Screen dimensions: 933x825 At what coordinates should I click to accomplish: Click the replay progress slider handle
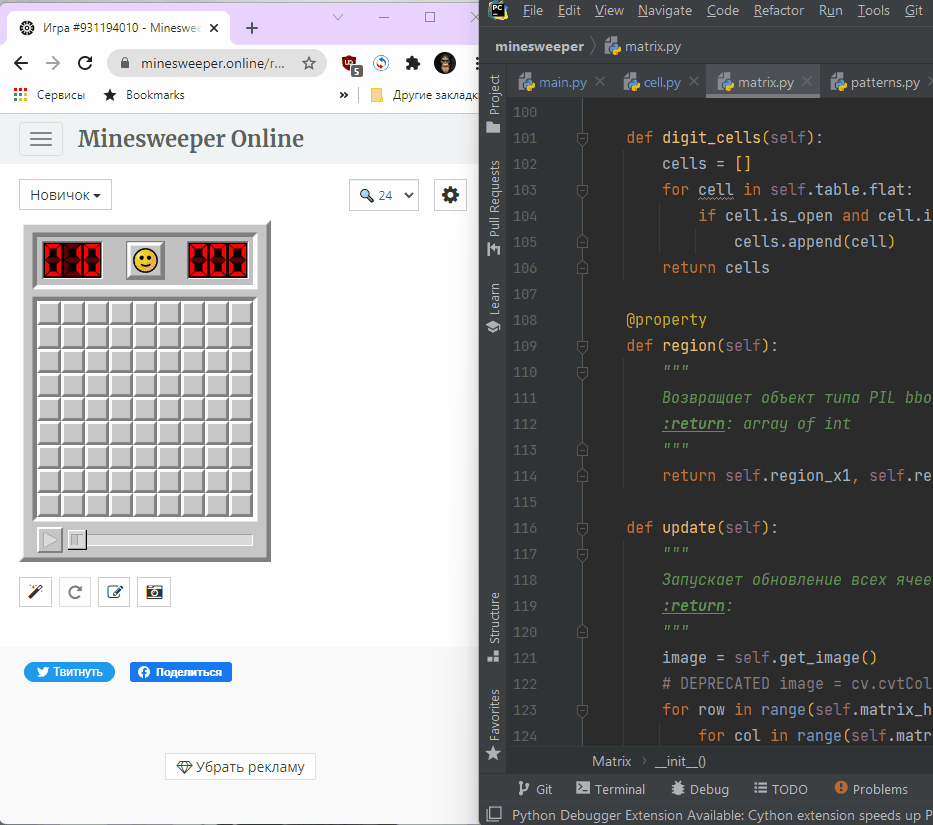click(77, 540)
